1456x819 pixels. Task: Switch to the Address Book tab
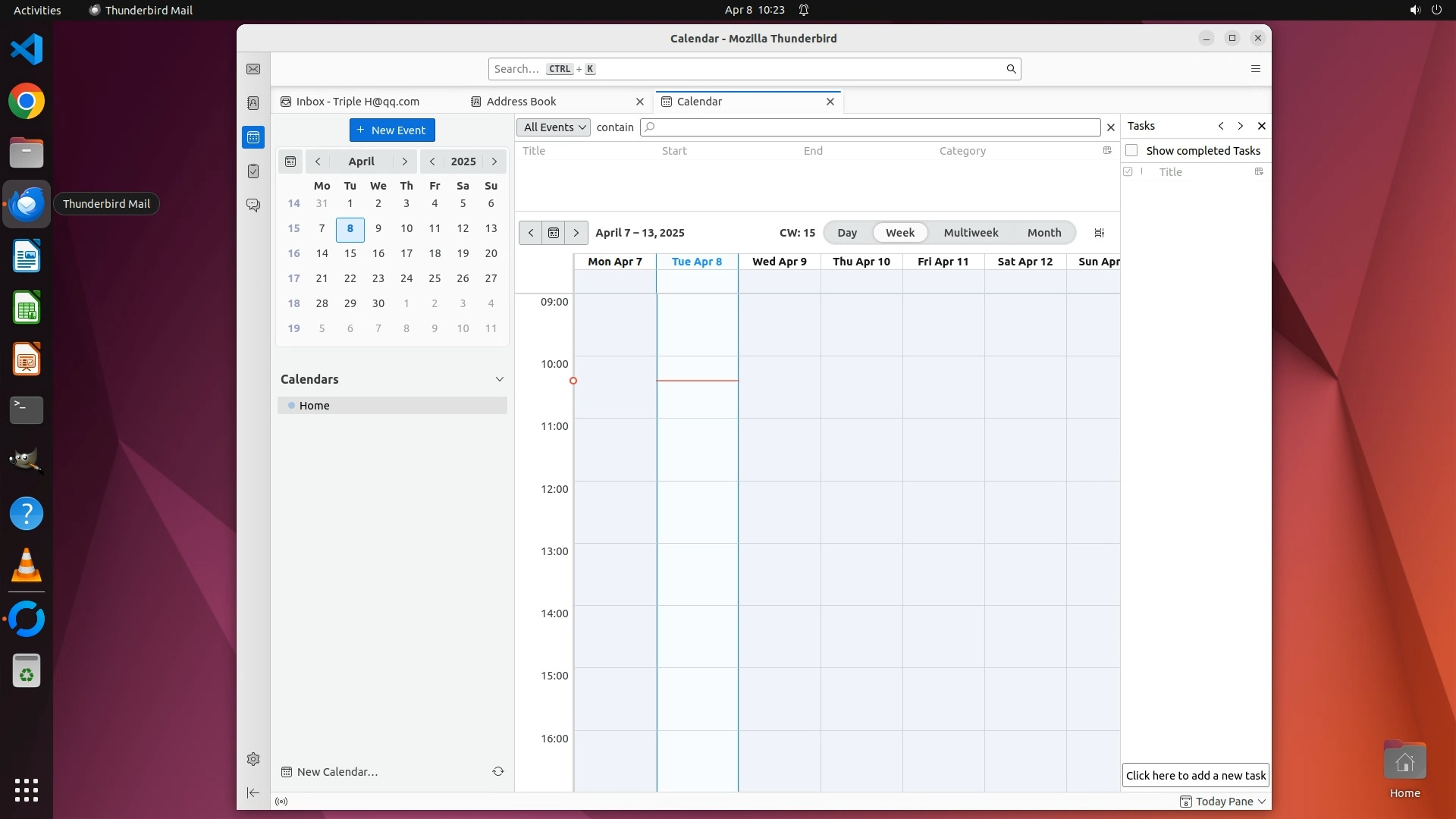(x=521, y=102)
